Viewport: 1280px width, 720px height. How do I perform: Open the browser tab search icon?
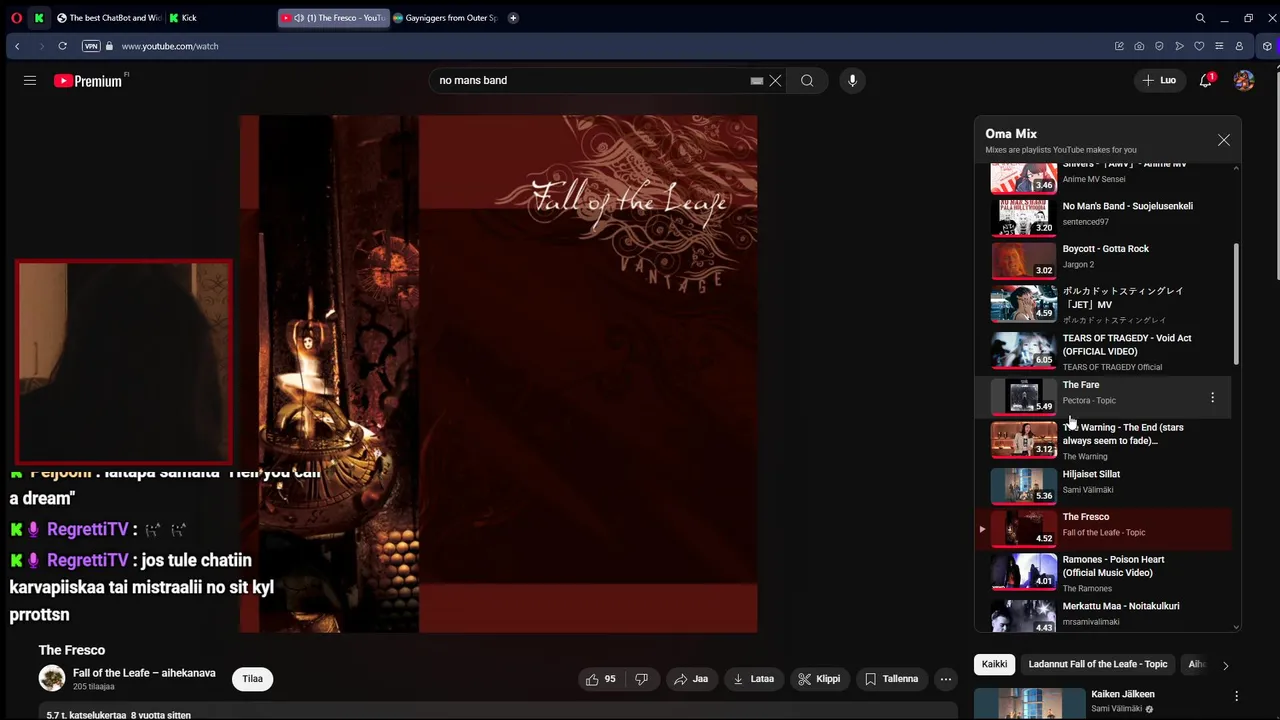tap(1200, 18)
